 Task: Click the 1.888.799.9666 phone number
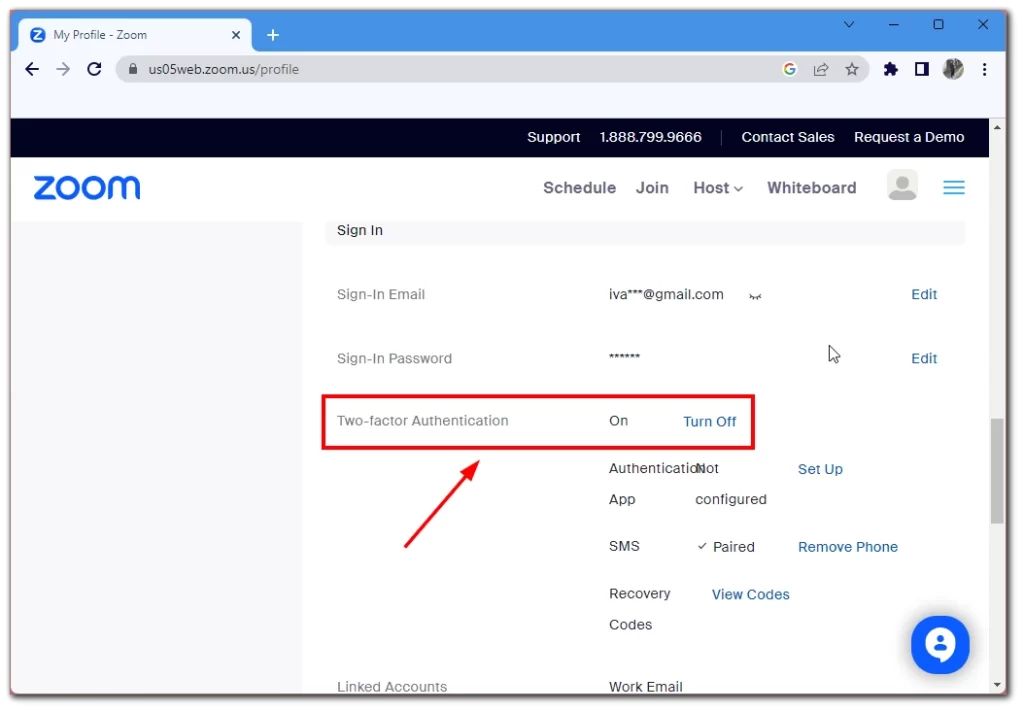tap(650, 137)
